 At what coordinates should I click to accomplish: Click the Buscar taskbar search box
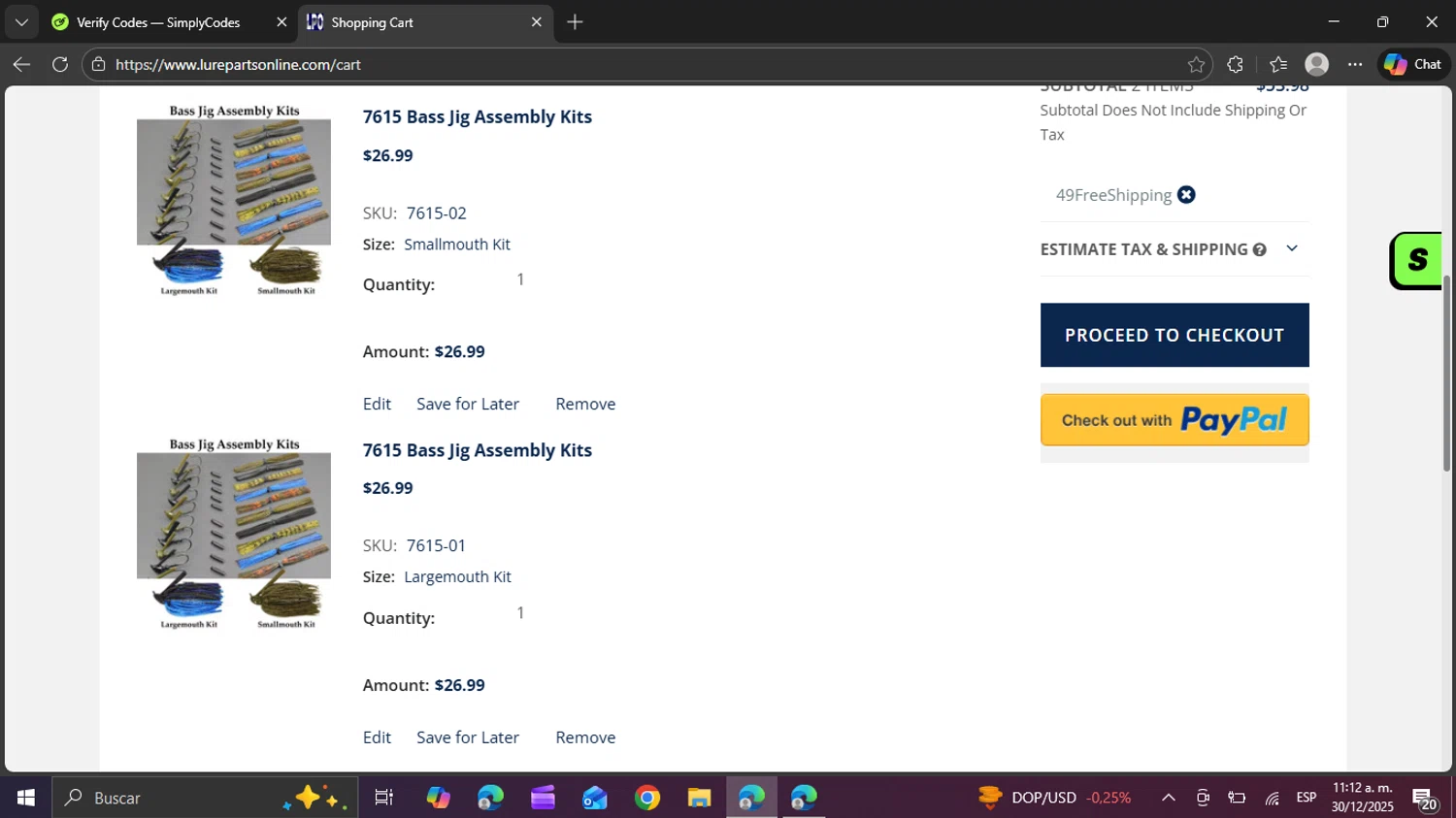point(205,798)
